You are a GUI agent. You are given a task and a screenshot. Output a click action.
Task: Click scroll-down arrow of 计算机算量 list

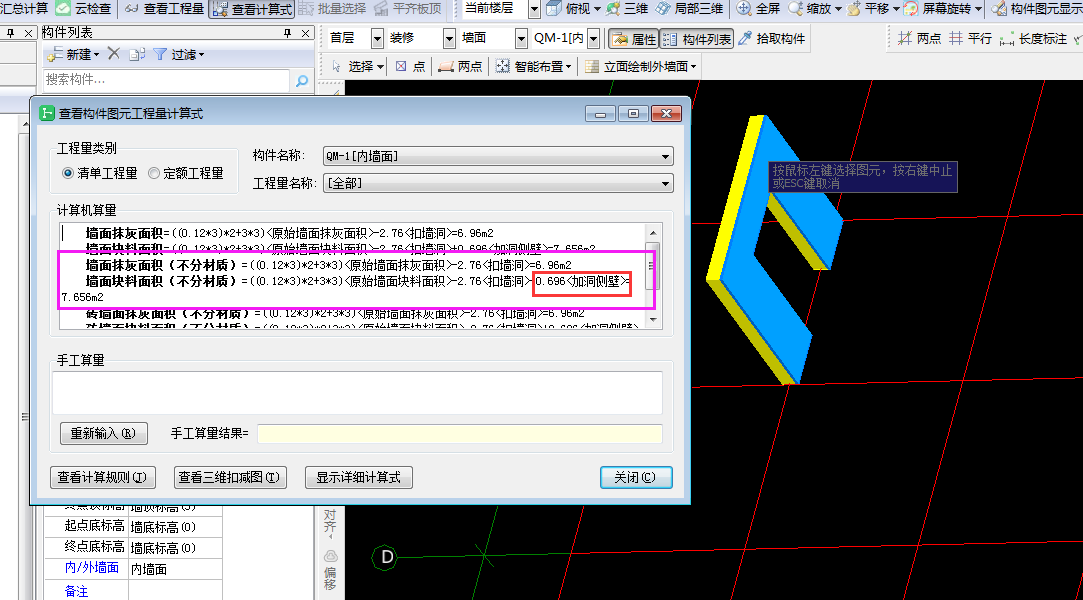point(652,320)
